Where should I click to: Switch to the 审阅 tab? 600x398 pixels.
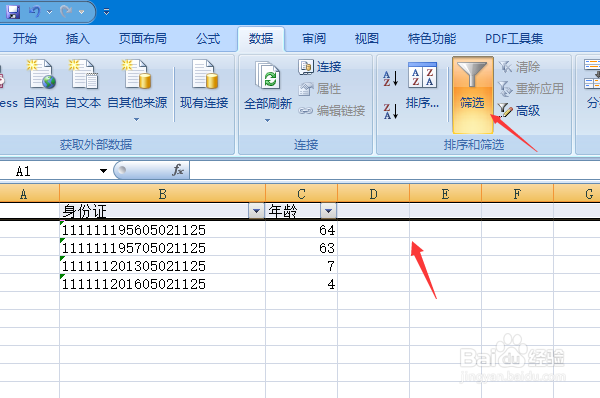pos(314,39)
